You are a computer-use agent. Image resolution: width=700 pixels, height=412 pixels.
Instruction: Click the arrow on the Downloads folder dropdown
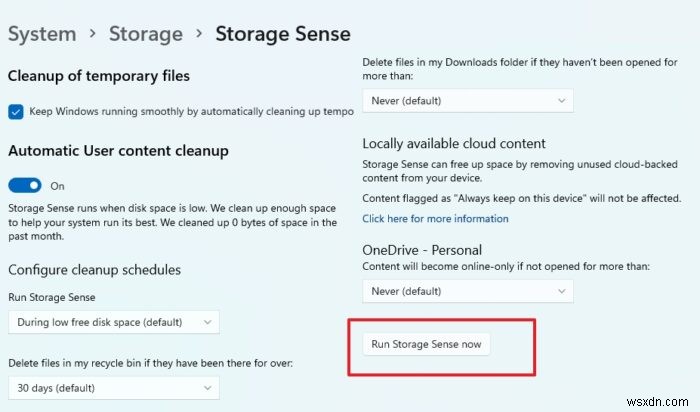point(562,100)
